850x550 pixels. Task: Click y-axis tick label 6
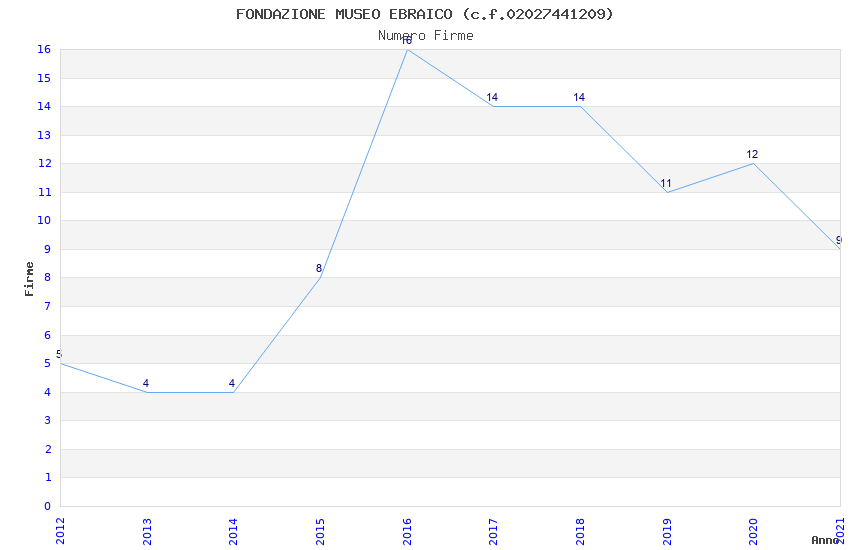[48, 335]
